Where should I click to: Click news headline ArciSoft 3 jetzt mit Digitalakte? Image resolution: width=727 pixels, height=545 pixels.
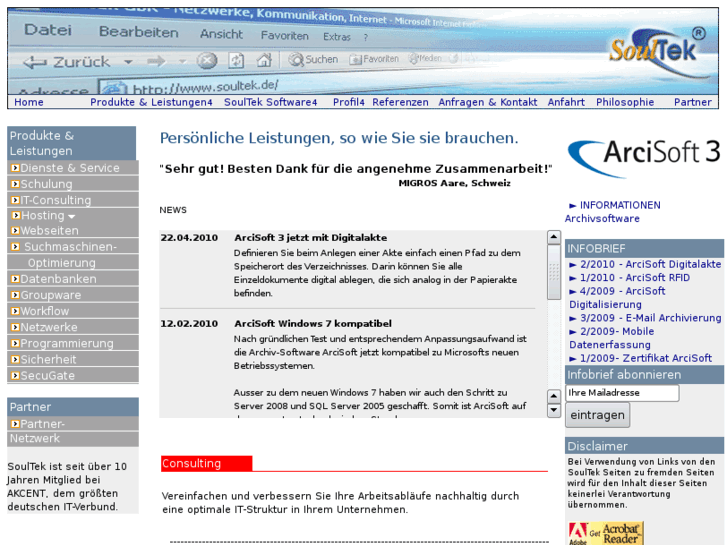[x=310, y=238]
